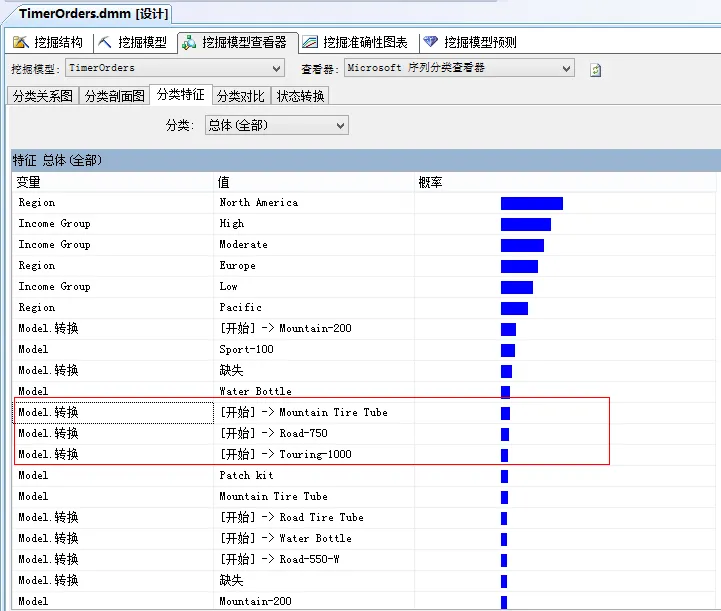Expand the 分类 总体(全部) combo box
Viewport: 721px width, 611px height.
276,125
